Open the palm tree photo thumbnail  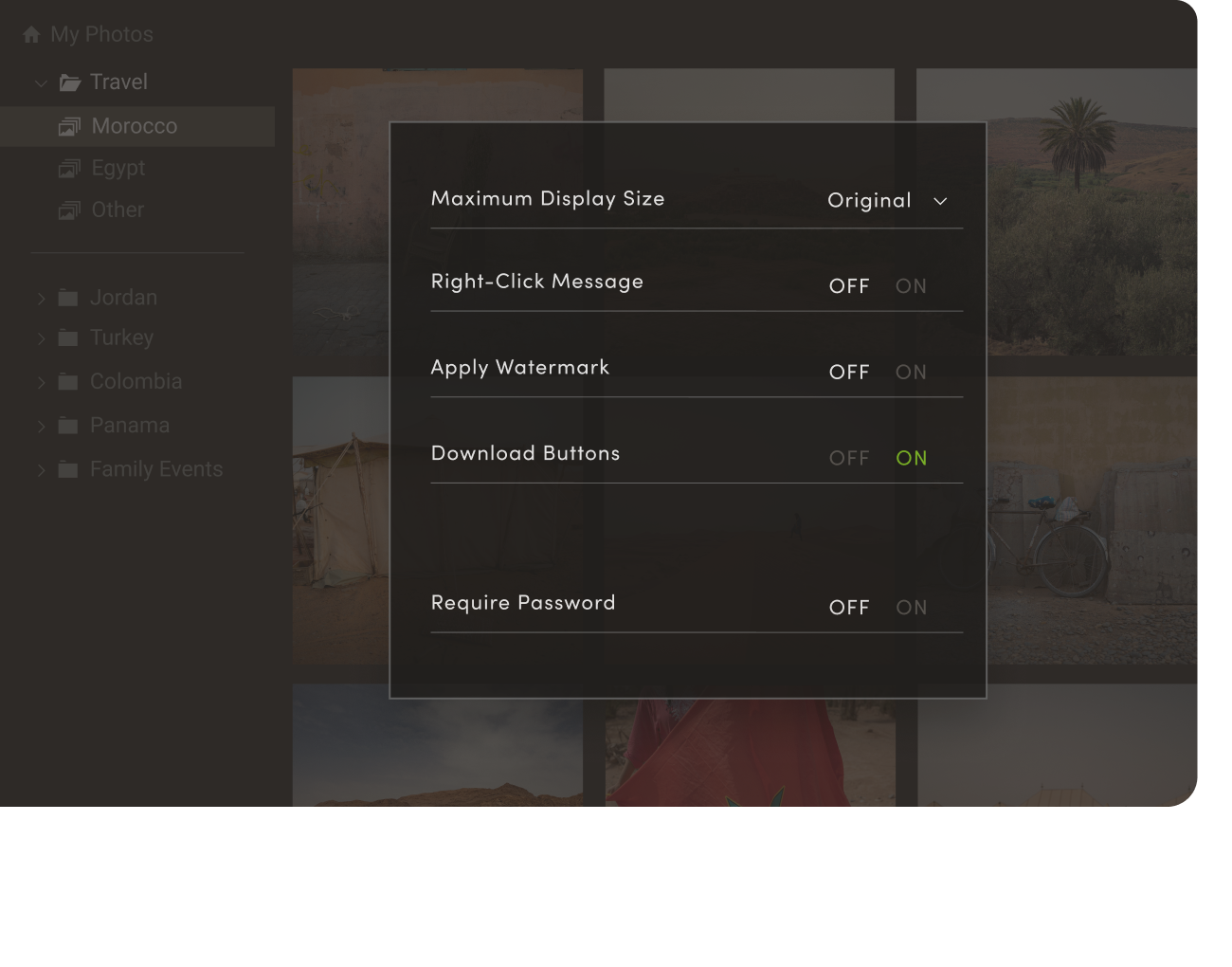pyautogui.click(x=1057, y=212)
